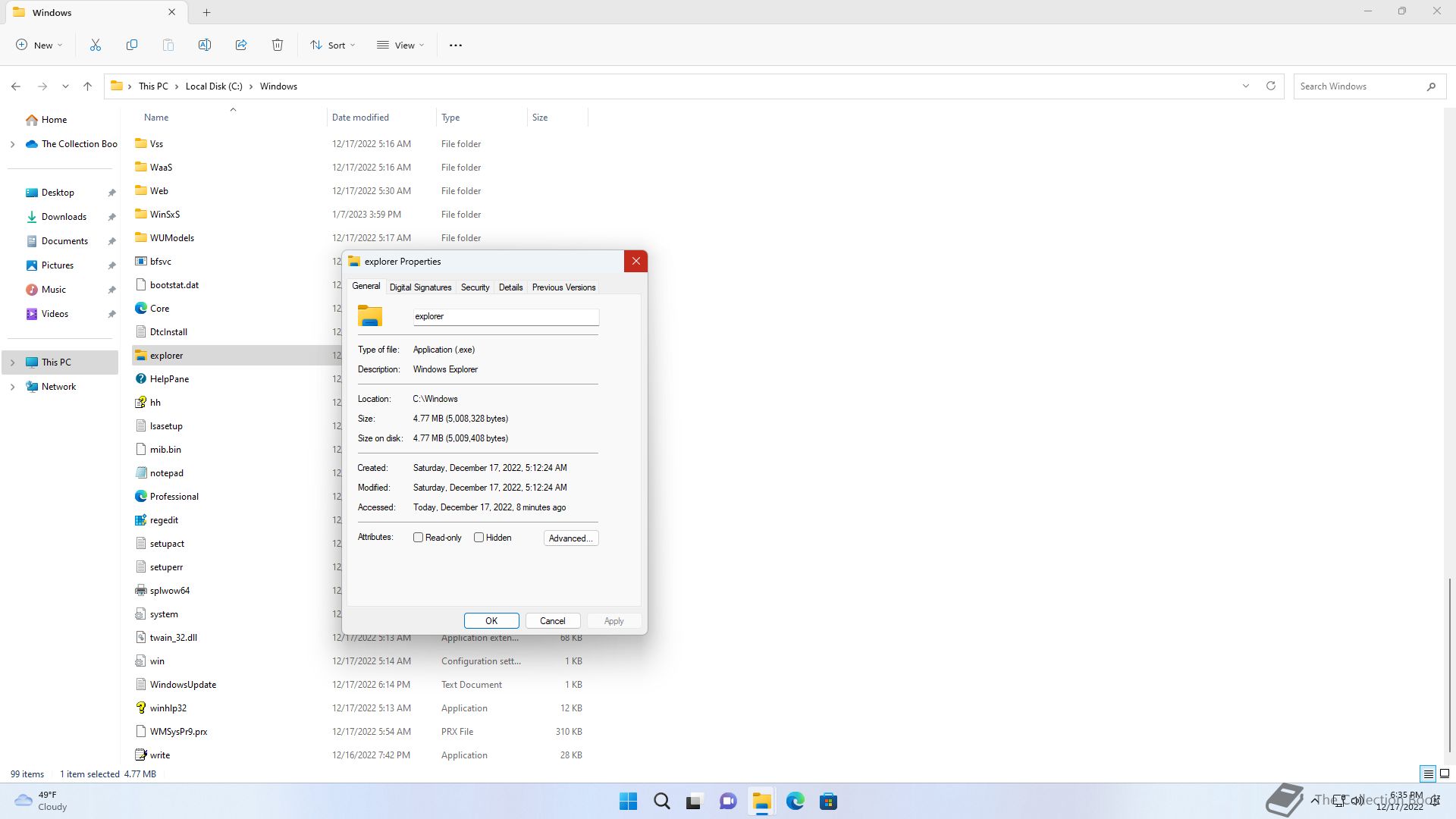Switch to Previous Versions tab

pos(563,287)
